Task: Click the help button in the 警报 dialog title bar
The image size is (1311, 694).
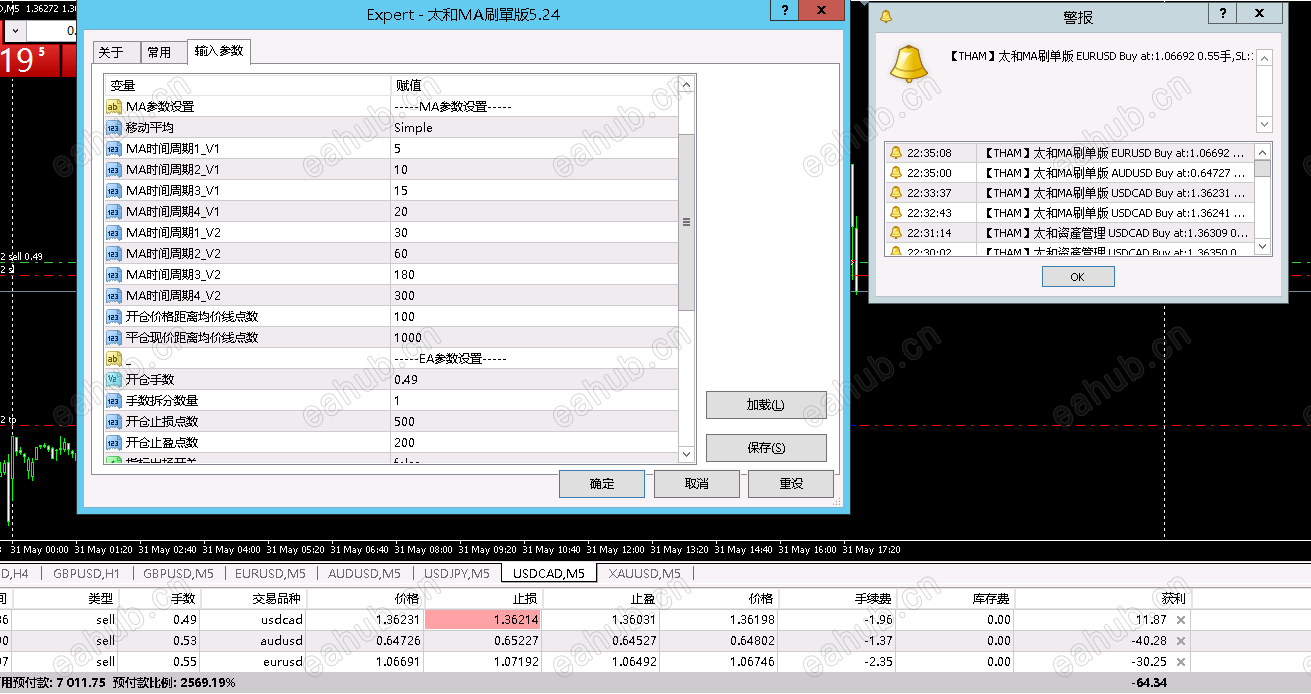Action: click(1223, 13)
